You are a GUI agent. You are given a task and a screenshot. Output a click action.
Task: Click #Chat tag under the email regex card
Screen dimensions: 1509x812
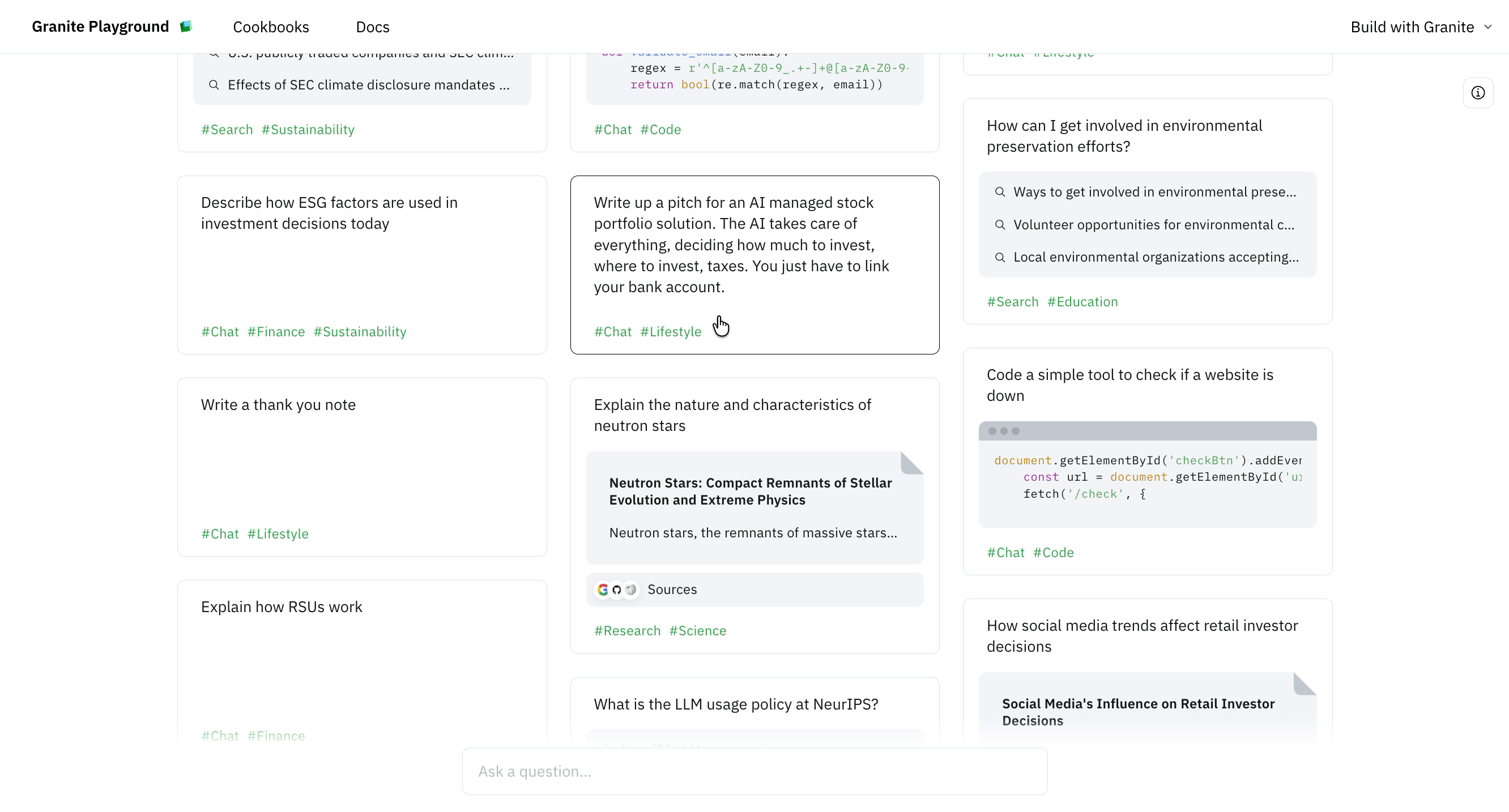tap(613, 129)
